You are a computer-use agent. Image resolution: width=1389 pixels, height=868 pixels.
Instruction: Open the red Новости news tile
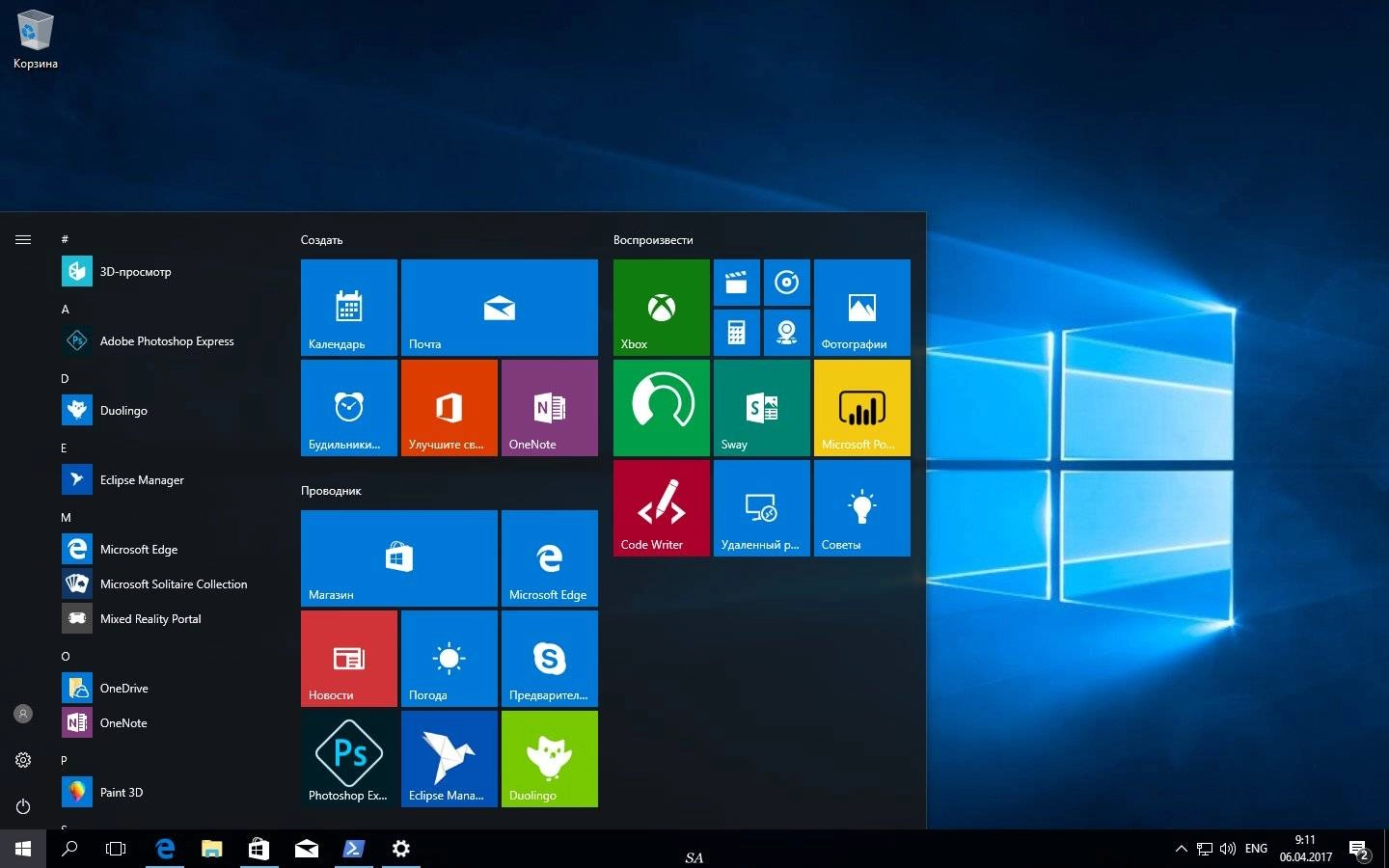[x=349, y=659]
